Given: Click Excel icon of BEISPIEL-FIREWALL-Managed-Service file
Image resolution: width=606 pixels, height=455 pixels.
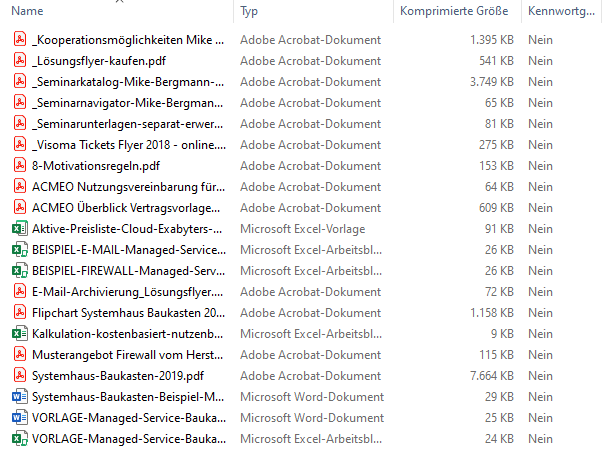Looking at the screenshot, I should pyautogui.click(x=19, y=270).
